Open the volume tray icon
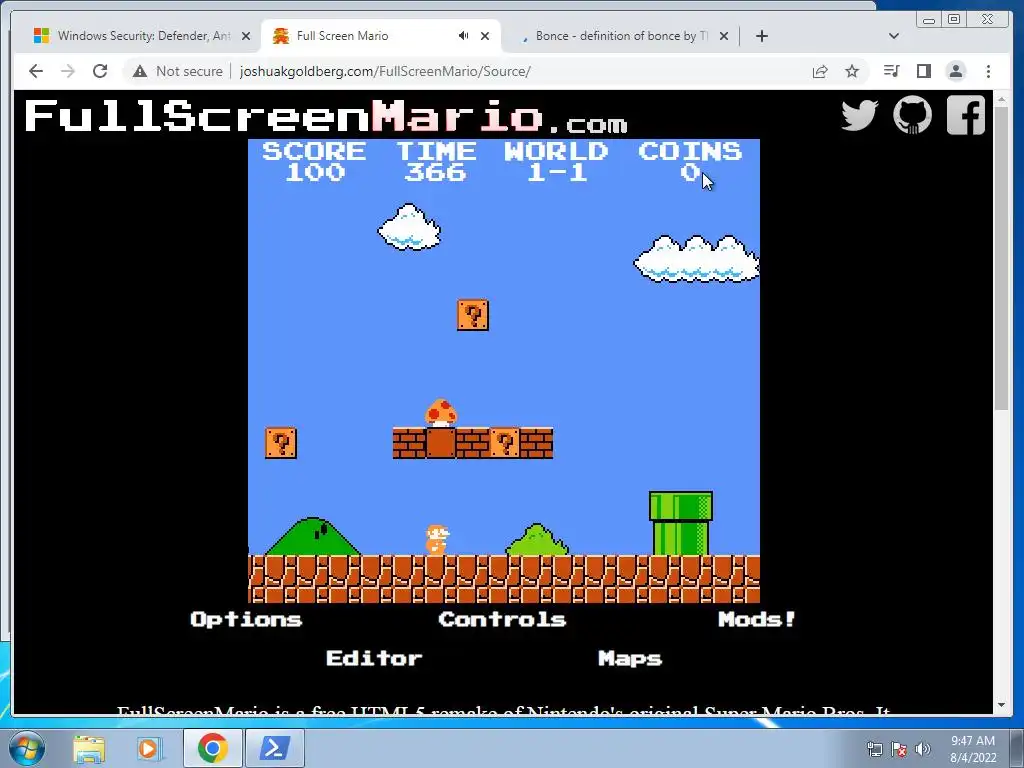The image size is (1024, 768). coord(923,749)
